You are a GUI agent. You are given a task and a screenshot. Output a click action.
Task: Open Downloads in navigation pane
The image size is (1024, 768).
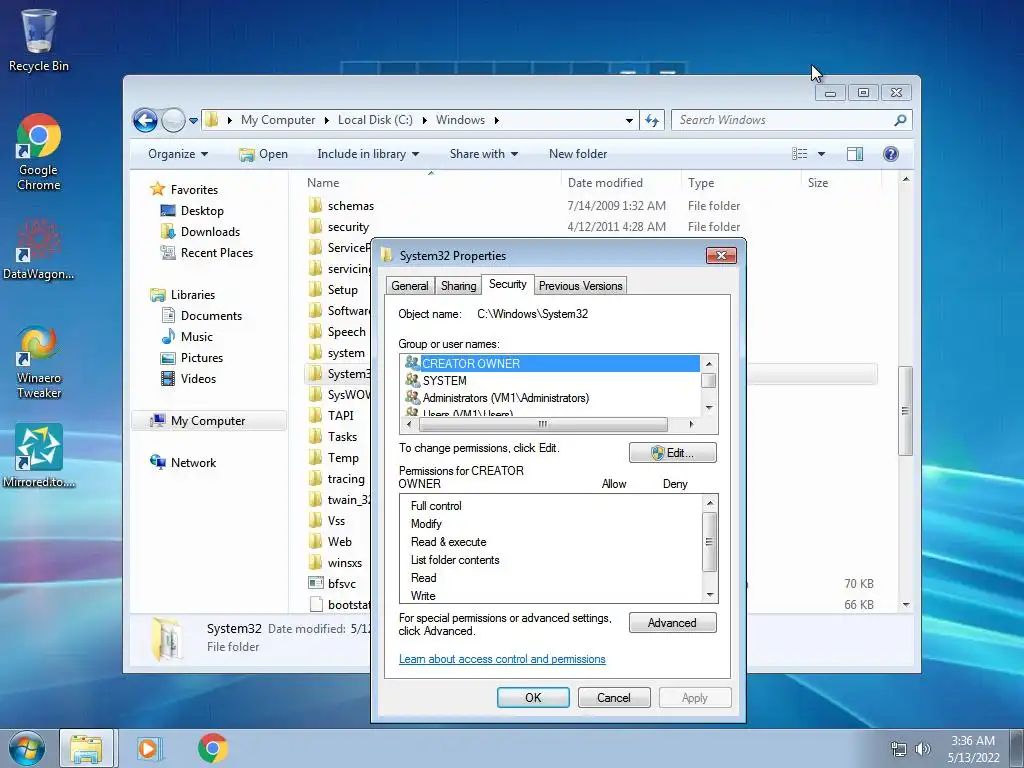point(200,232)
